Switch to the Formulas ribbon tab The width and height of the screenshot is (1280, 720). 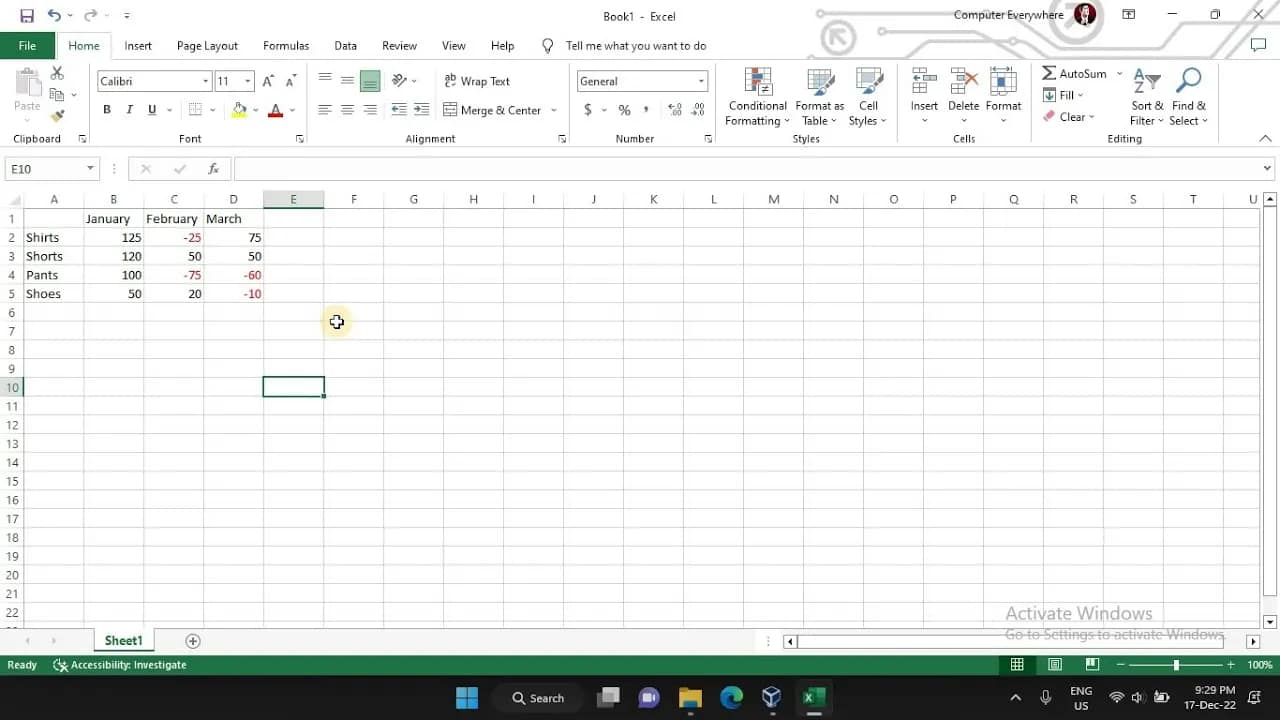click(x=286, y=45)
